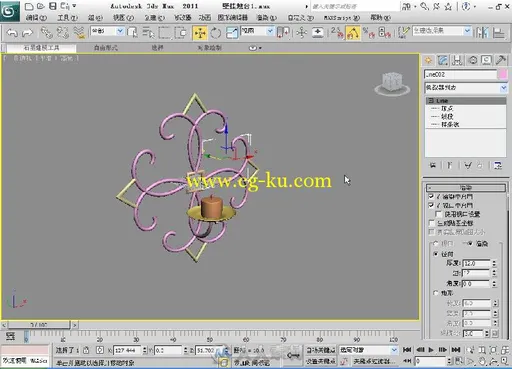This screenshot has height=369, width=512.
Task: Open the quick access toolbar dropdown arrow
Action: pyautogui.click(x=74, y=6)
